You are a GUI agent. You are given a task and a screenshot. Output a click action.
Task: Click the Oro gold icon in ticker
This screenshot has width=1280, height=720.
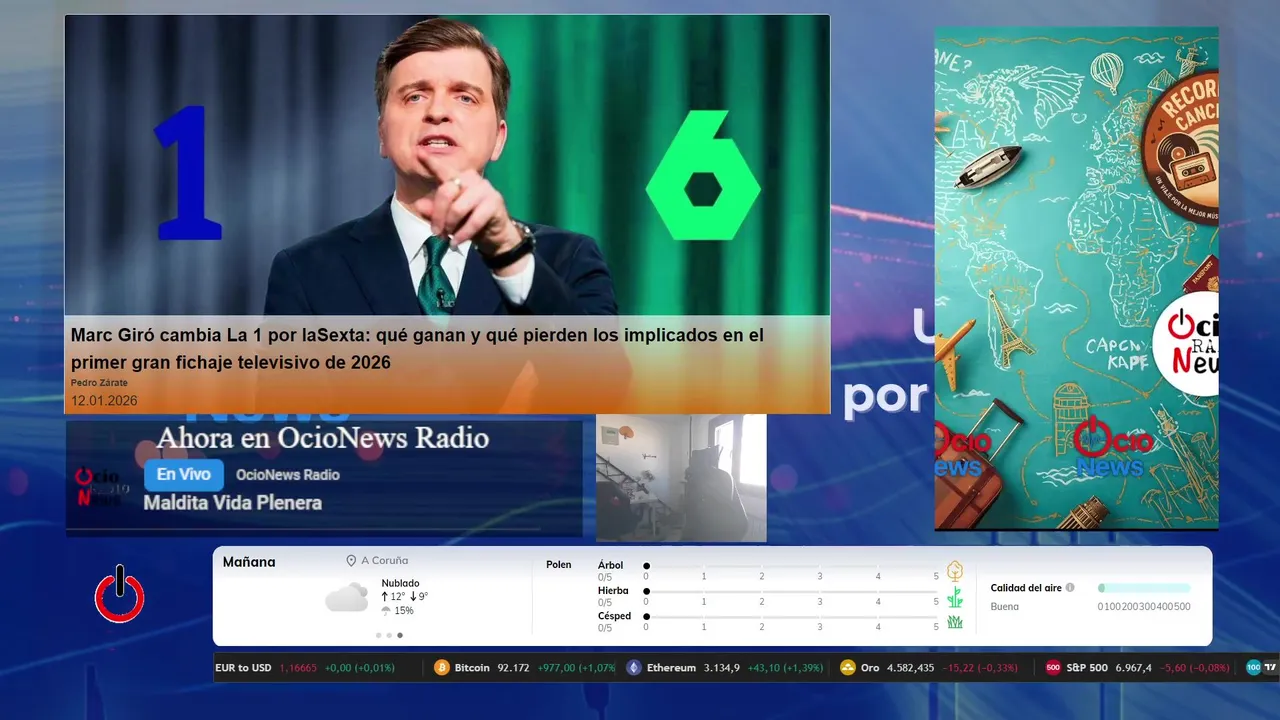(x=848, y=668)
